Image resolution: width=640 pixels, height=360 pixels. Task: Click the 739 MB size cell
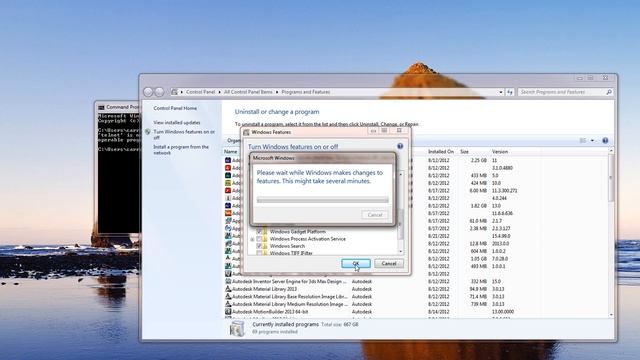pyautogui.click(x=479, y=304)
